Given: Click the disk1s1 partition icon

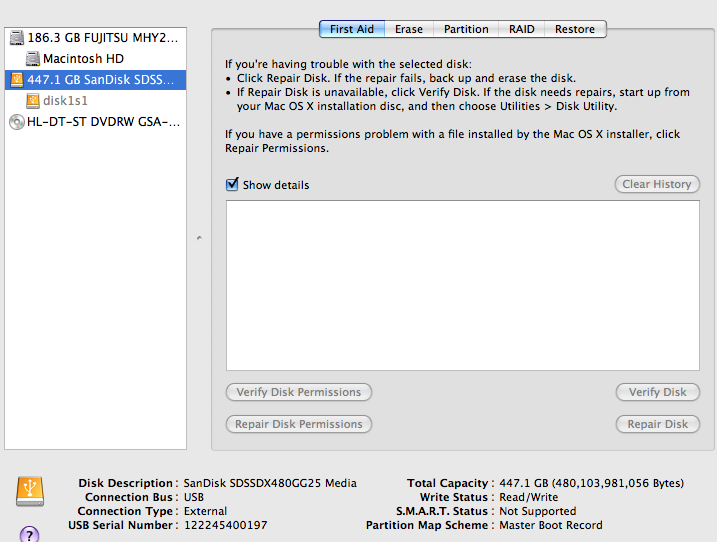Looking at the screenshot, I should pyautogui.click(x=32, y=101).
